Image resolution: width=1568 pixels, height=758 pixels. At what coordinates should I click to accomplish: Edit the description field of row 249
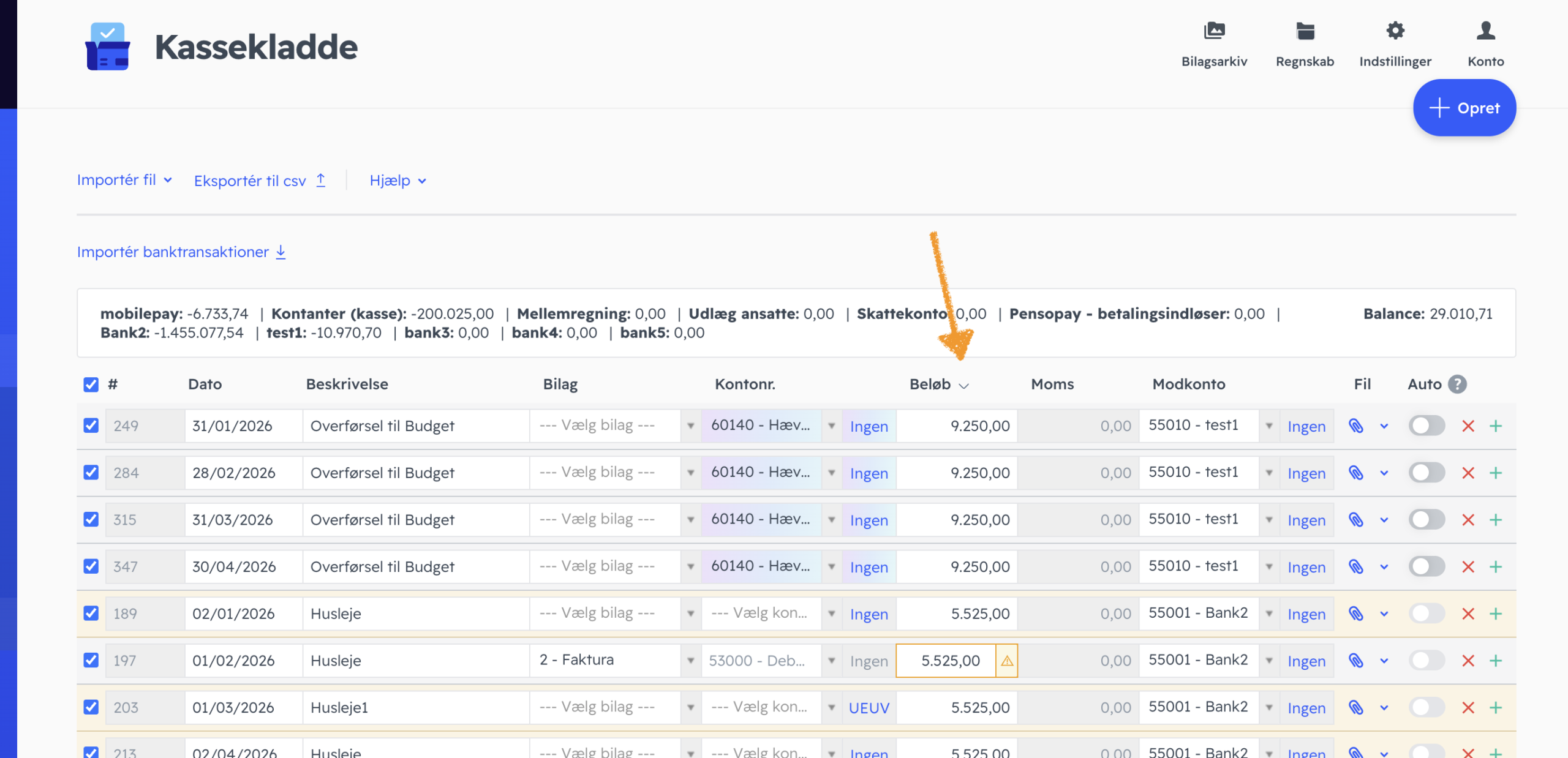[x=417, y=426]
